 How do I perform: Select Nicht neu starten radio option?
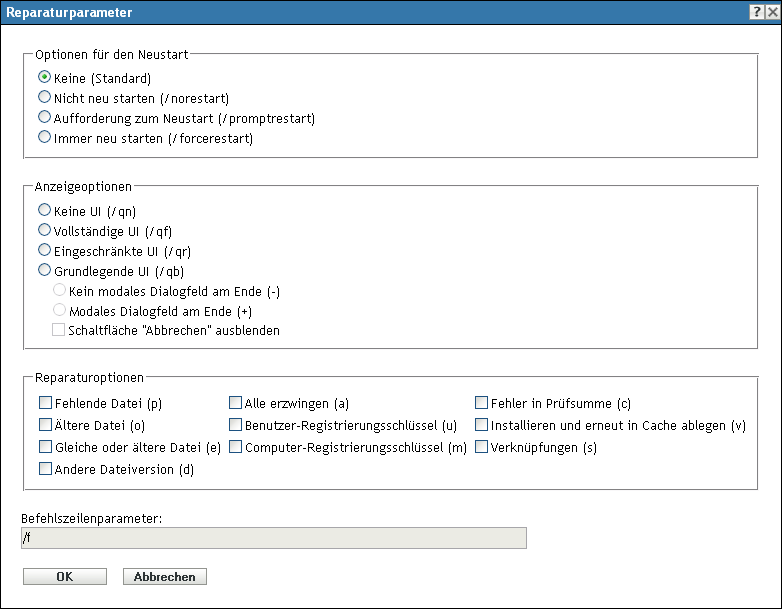click(x=44, y=97)
